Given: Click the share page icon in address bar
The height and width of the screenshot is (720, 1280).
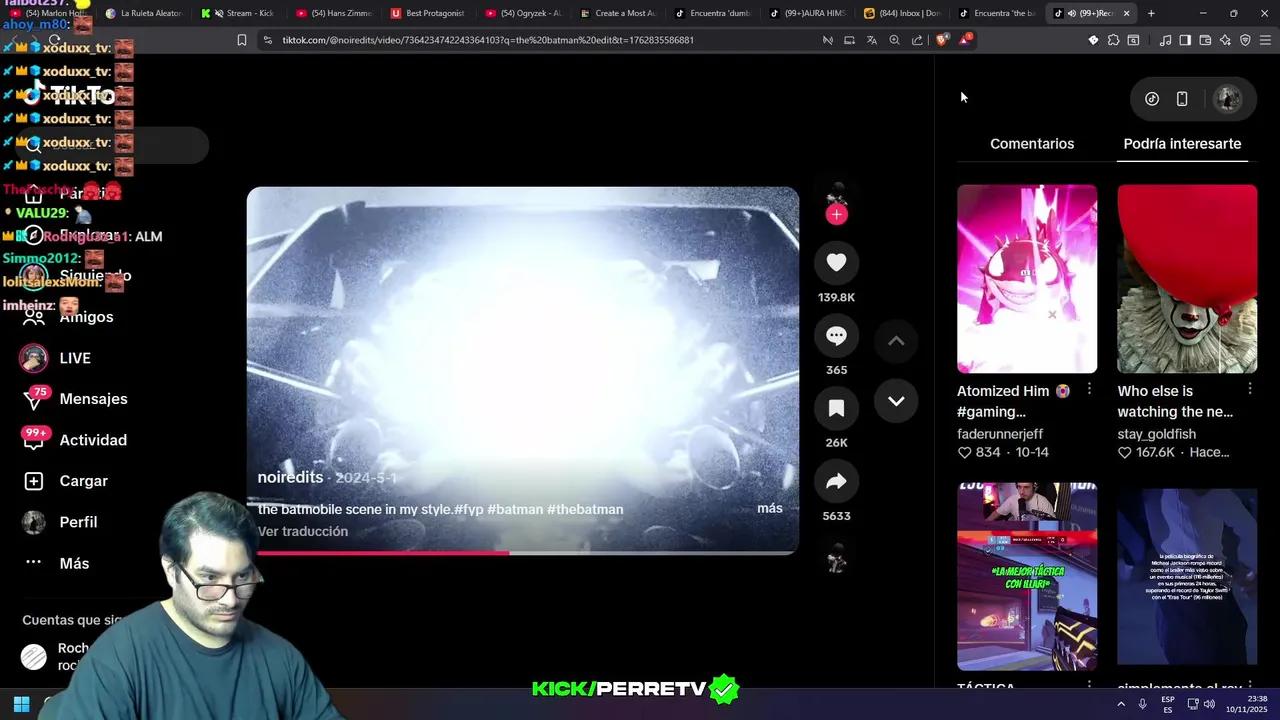Looking at the screenshot, I should [917, 40].
